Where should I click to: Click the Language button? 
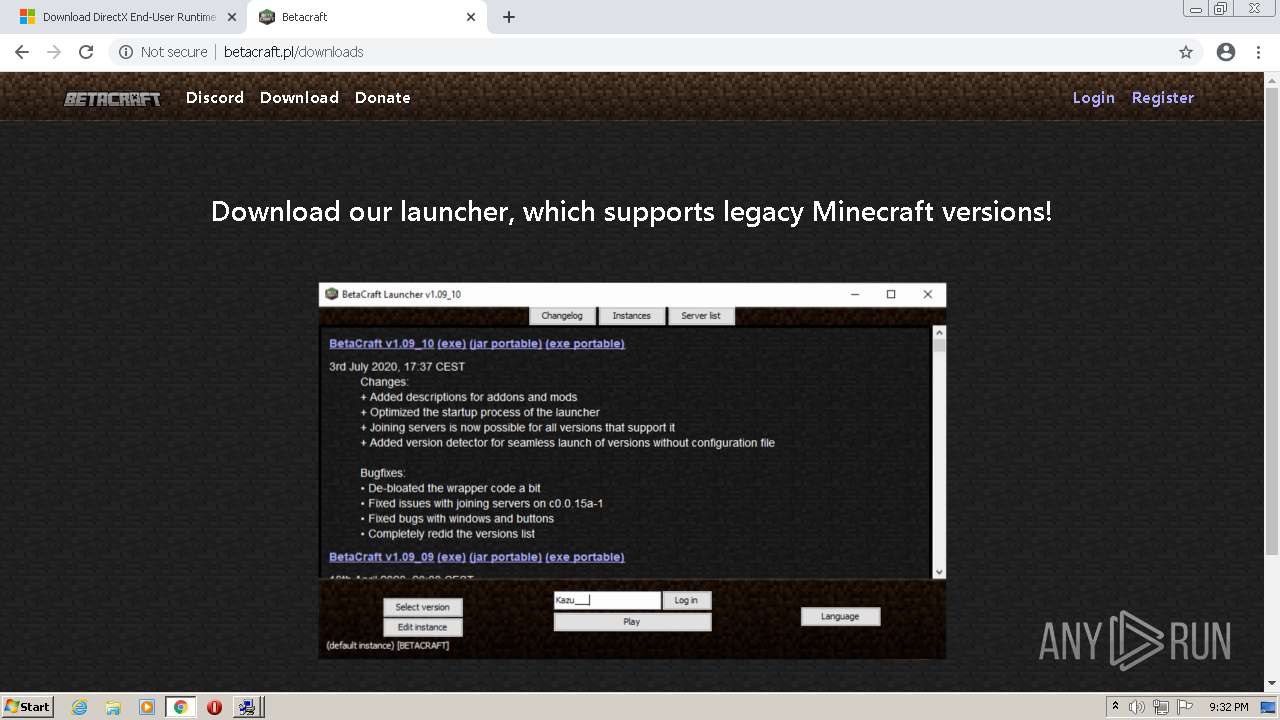tap(840, 616)
